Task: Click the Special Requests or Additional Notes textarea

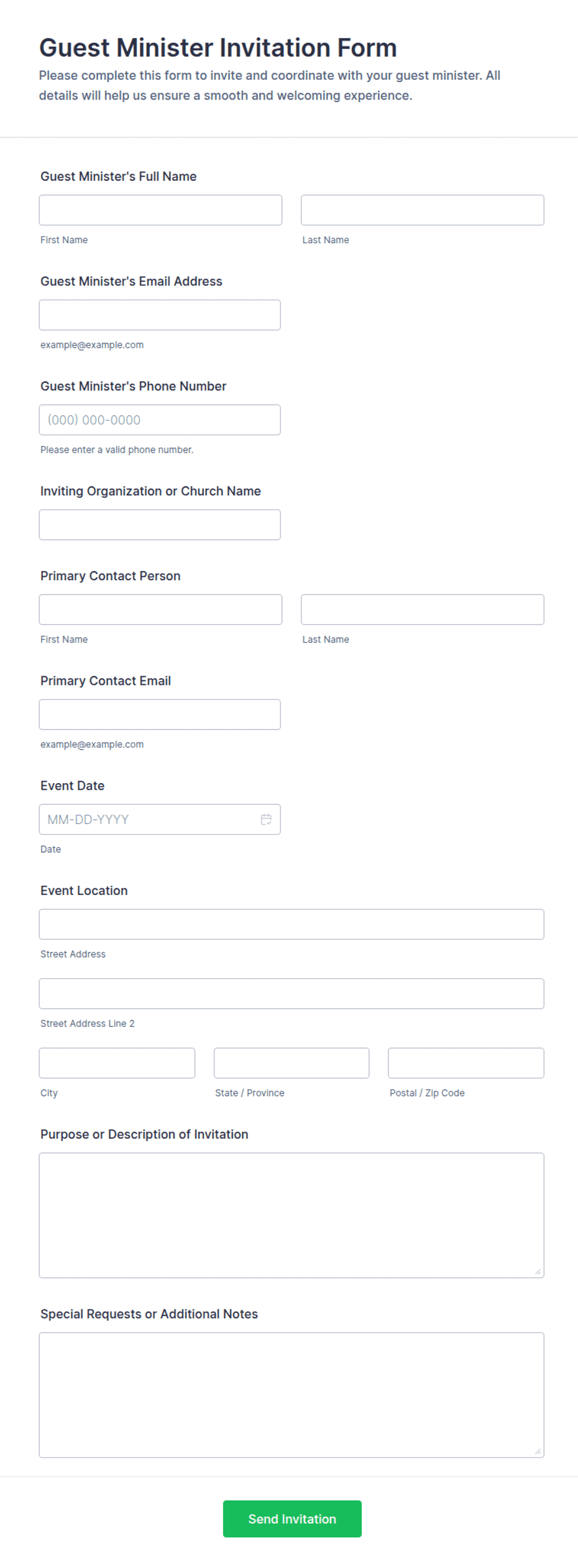Action: (x=291, y=1394)
